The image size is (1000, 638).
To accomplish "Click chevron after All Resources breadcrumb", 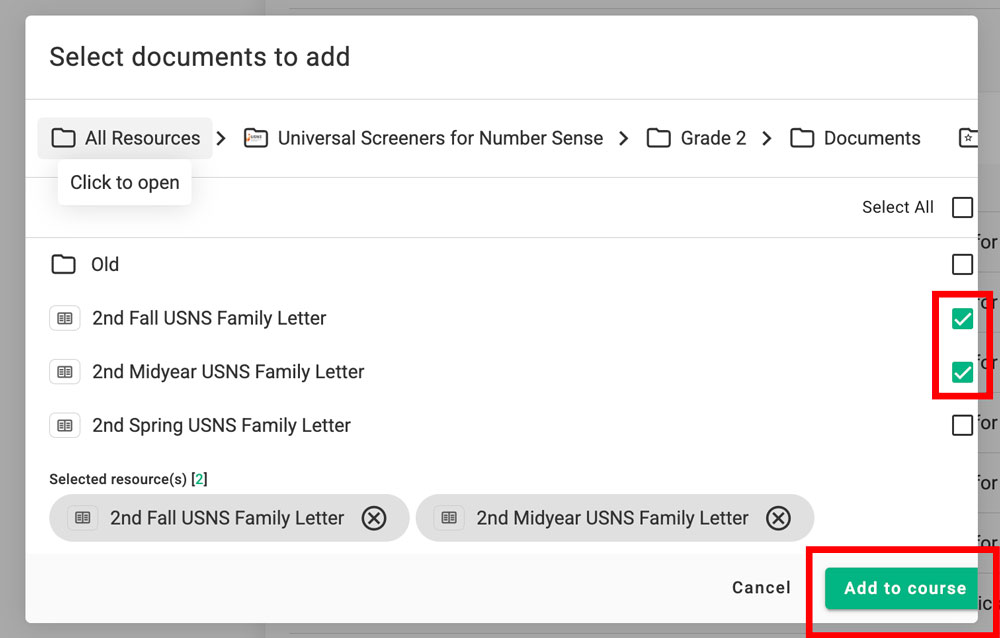I will click(222, 138).
